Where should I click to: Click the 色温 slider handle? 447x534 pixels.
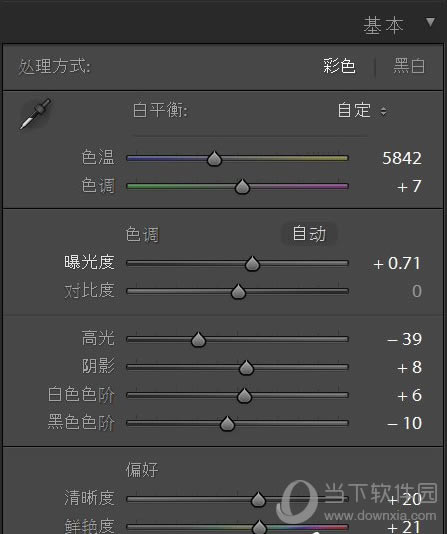[x=214, y=158]
